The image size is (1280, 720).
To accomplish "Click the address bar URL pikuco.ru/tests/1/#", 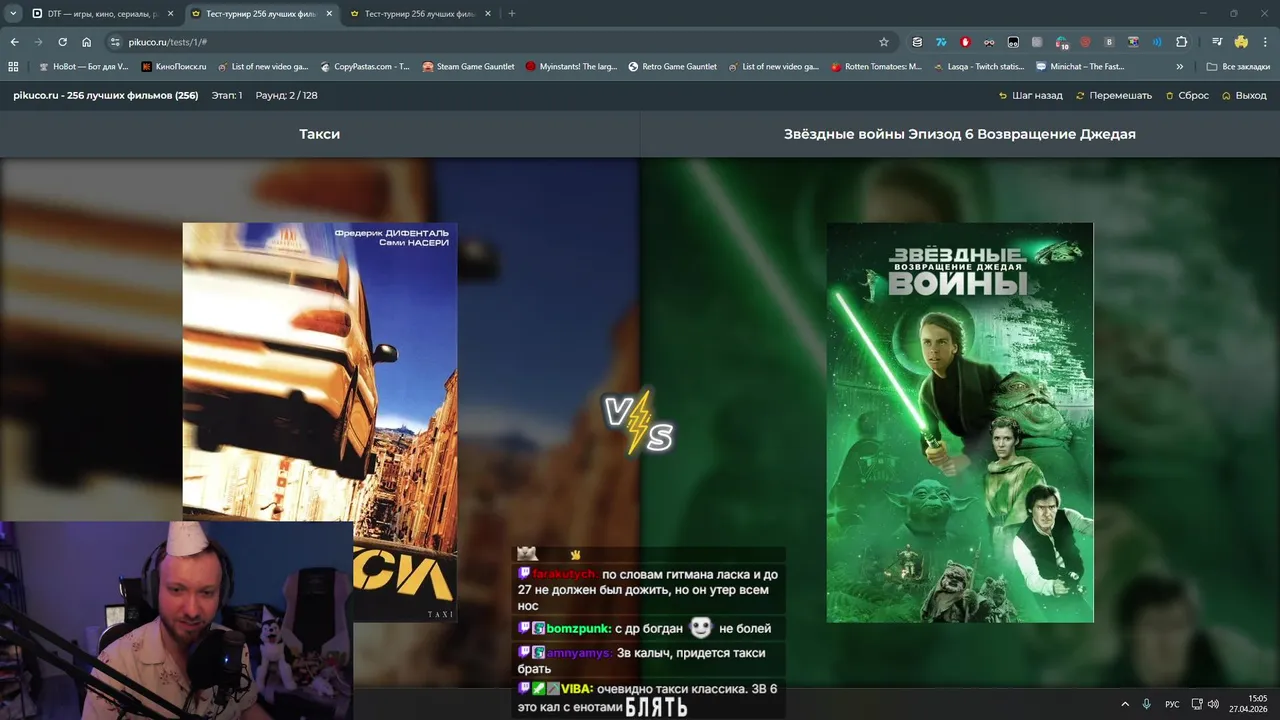I will point(168,42).
